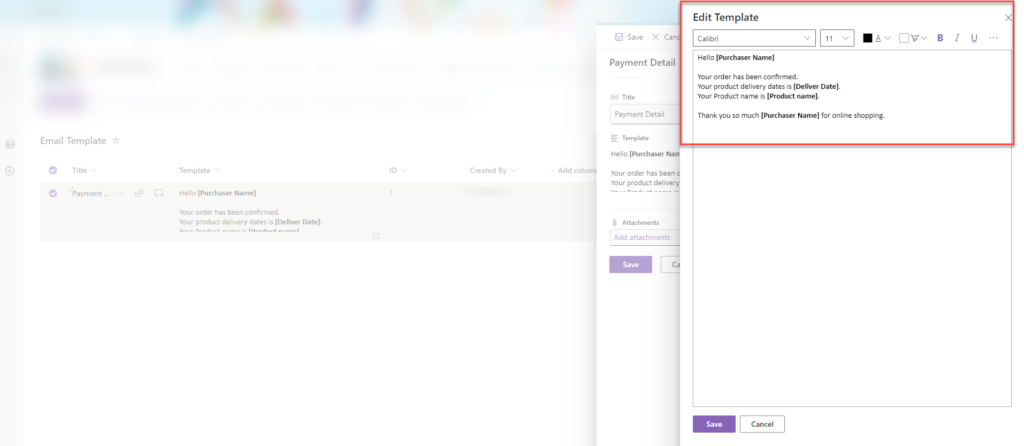Toggle bold formatting in Edit Template toolbar
Image resolution: width=1024 pixels, height=446 pixels.
point(940,38)
